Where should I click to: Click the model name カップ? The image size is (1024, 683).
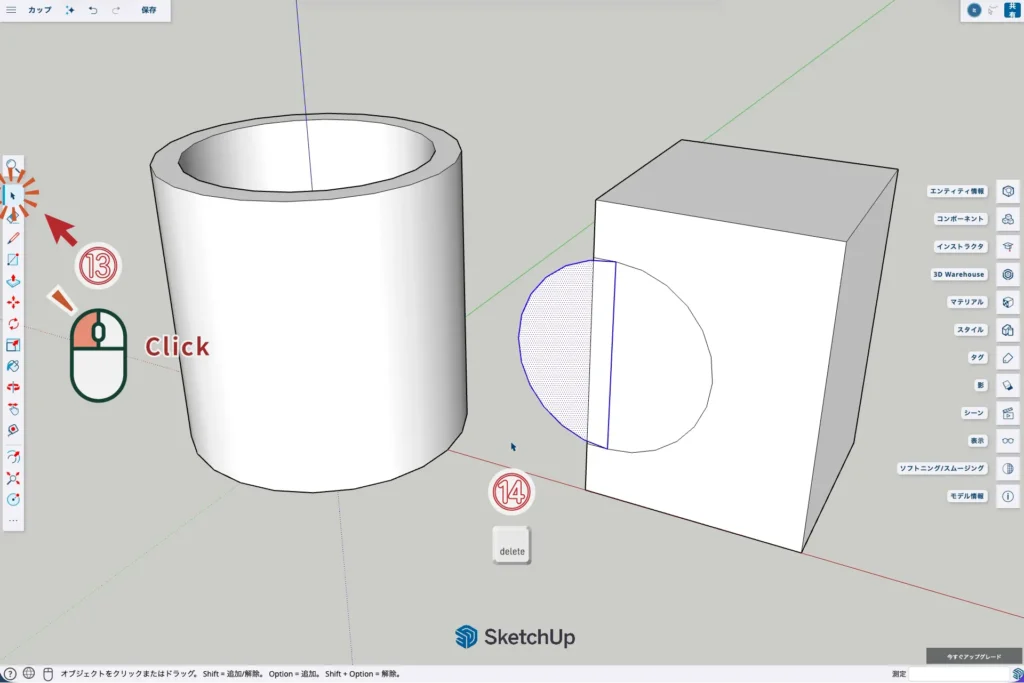(x=39, y=10)
